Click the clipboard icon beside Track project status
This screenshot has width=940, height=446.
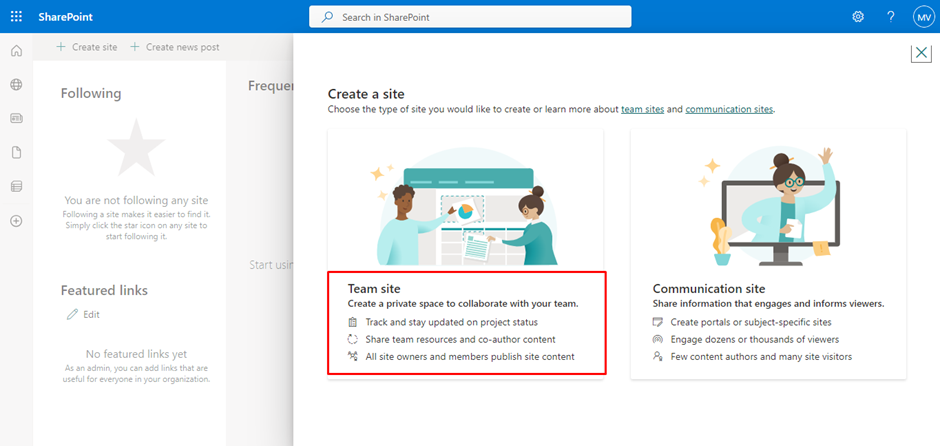(x=352, y=322)
